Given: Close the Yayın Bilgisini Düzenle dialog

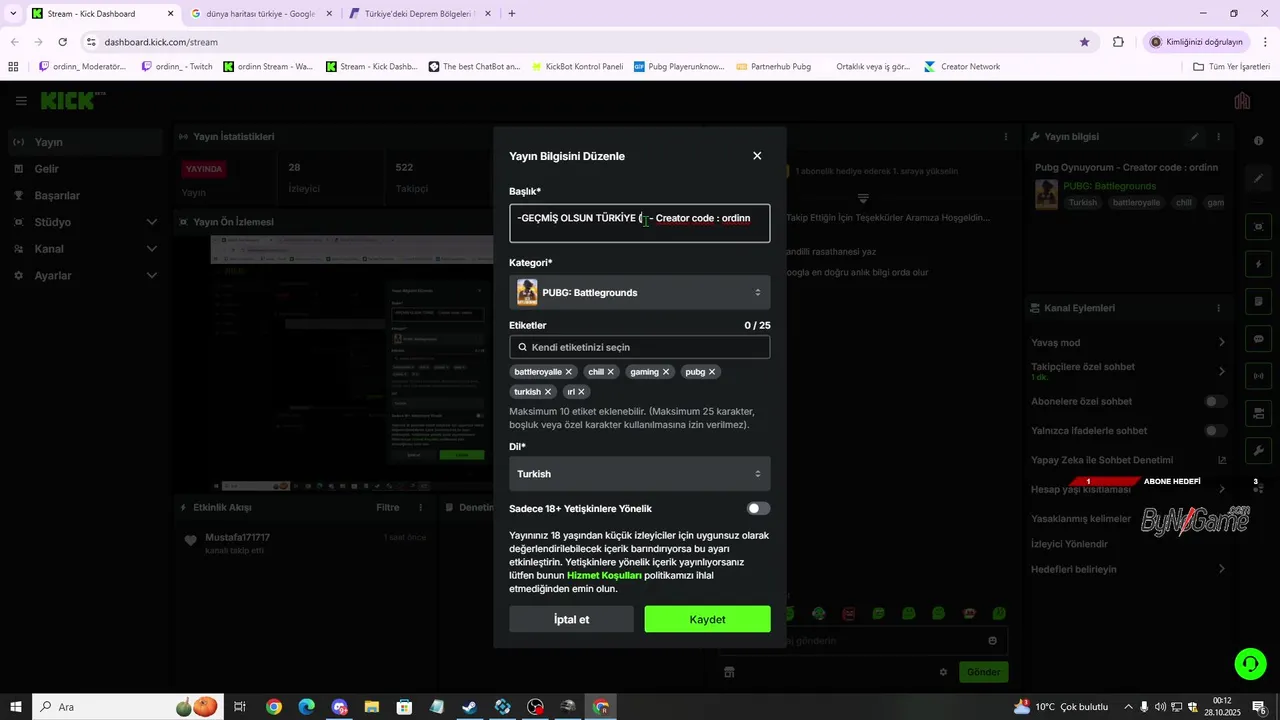Looking at the screenshot, I should pos(757,156).
